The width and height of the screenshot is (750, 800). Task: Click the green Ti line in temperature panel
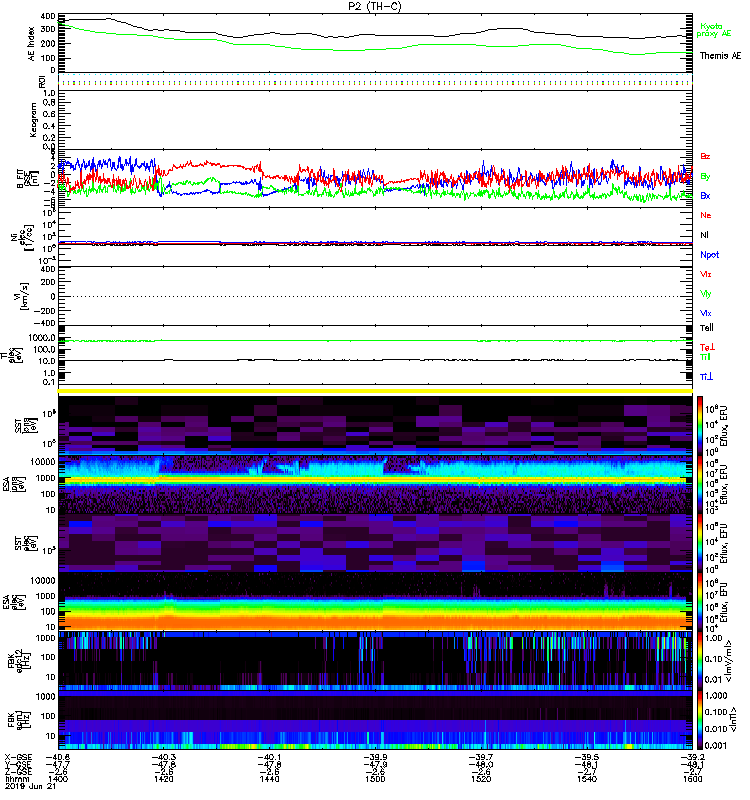375,341
